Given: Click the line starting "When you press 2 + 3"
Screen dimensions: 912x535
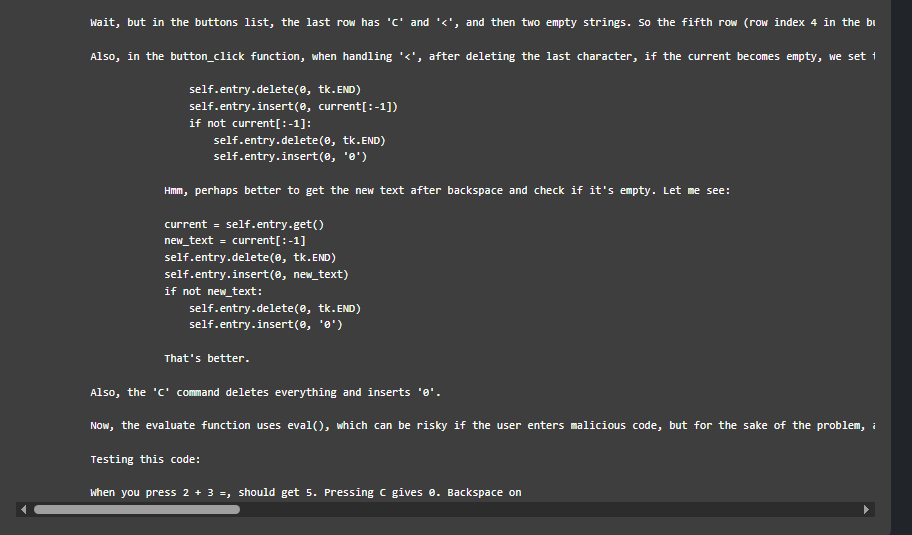Looking at the screenshot, I should (x=305, y=492).
